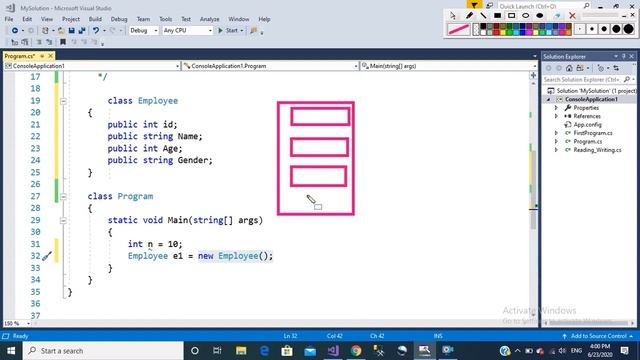The image size is (640, 360).
Task: Click the notifications filter flag icon
Action: 474,5
